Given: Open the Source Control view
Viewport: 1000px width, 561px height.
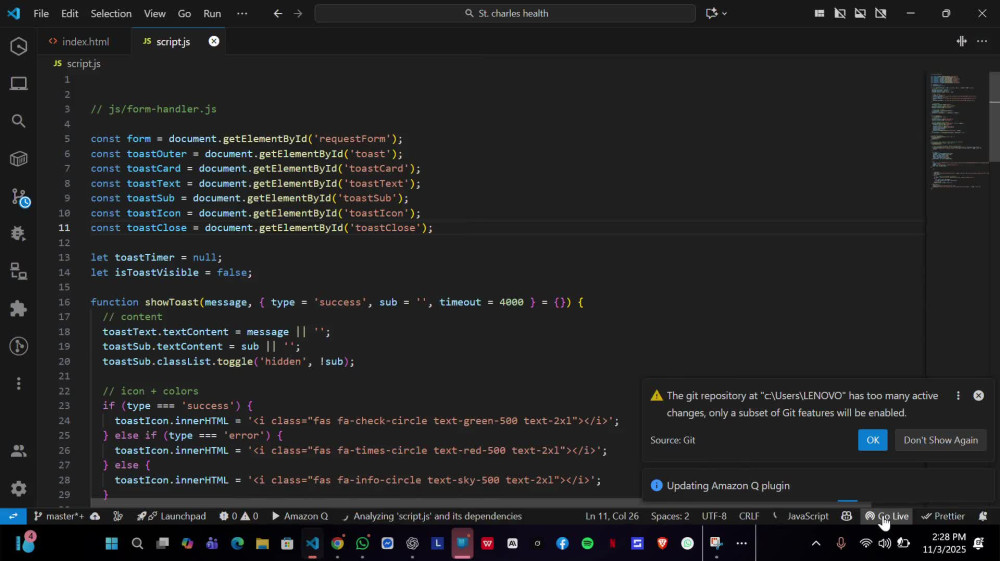Looking at the screenshot, I should click(x=18, y=196).
